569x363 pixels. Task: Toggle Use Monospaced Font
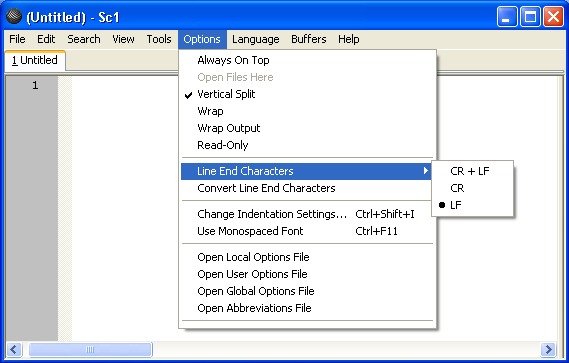(308, 231)
